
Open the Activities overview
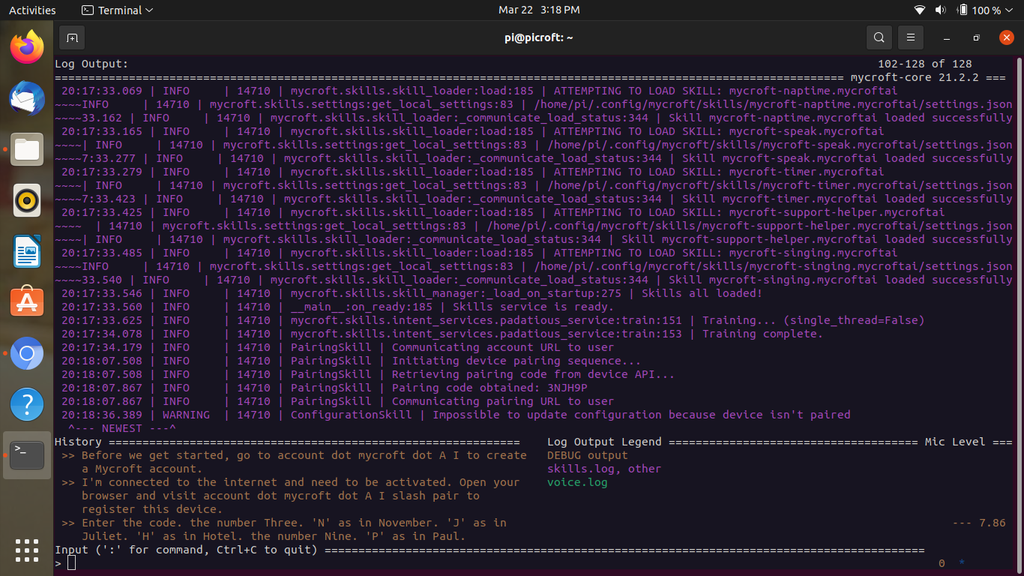click(32, 10)
